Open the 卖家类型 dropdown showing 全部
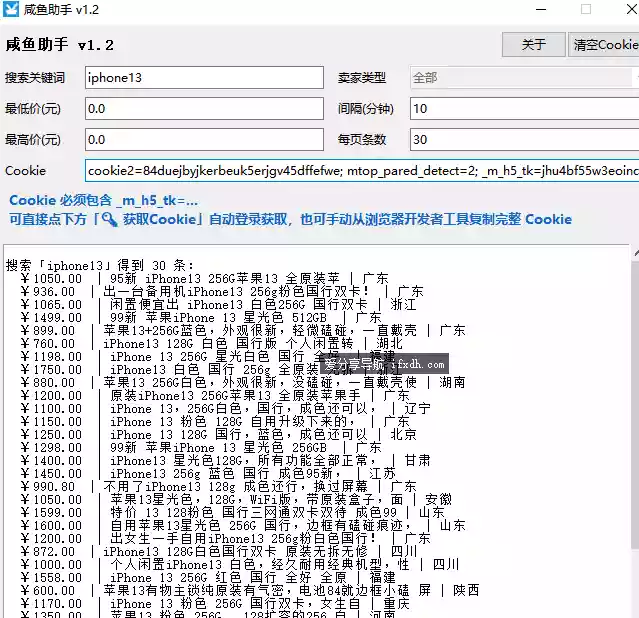The width and height of the screenshot is (639, 618). click(x=524, y=77)
